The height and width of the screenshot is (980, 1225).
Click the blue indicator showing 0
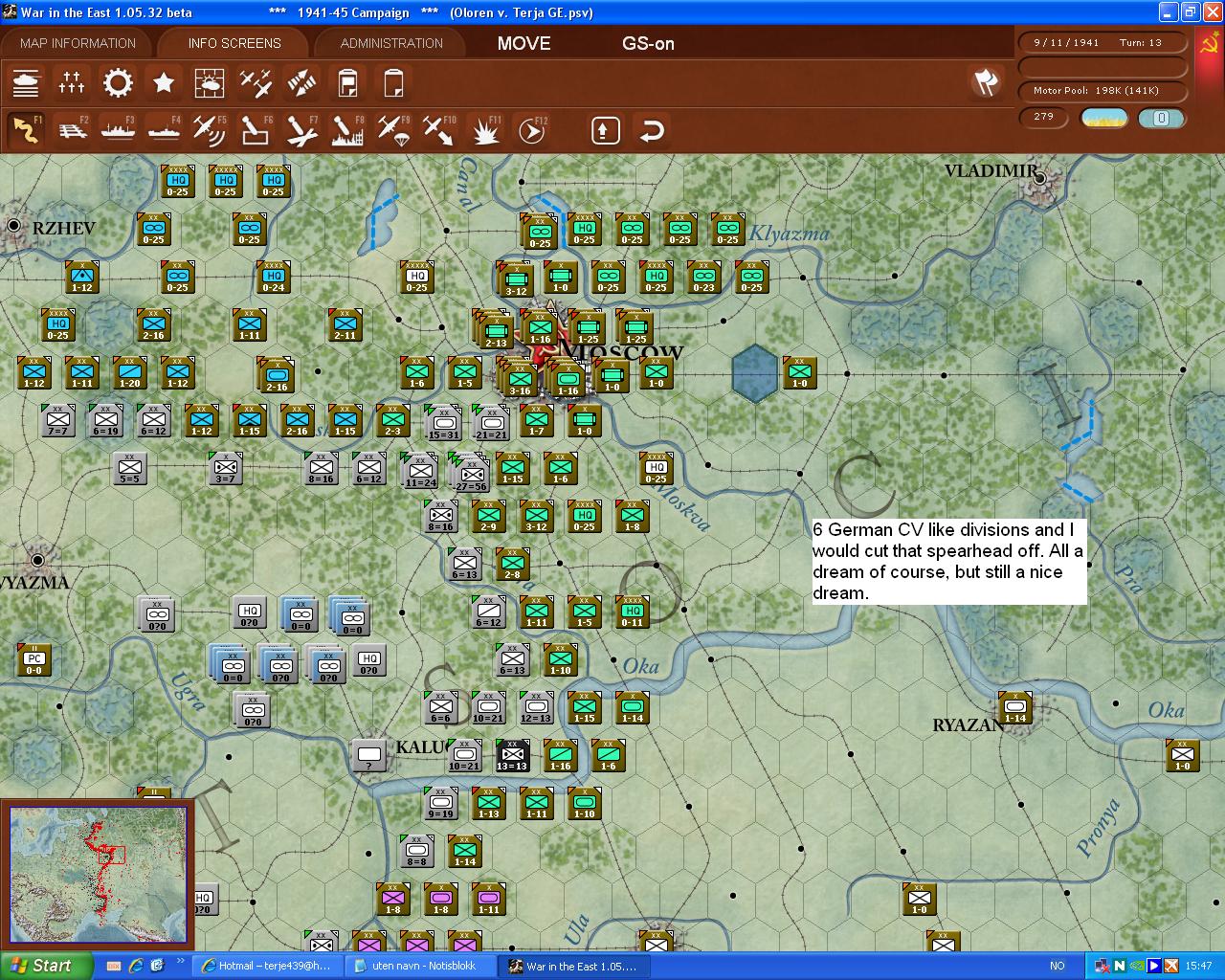(x=1162, y=118)
